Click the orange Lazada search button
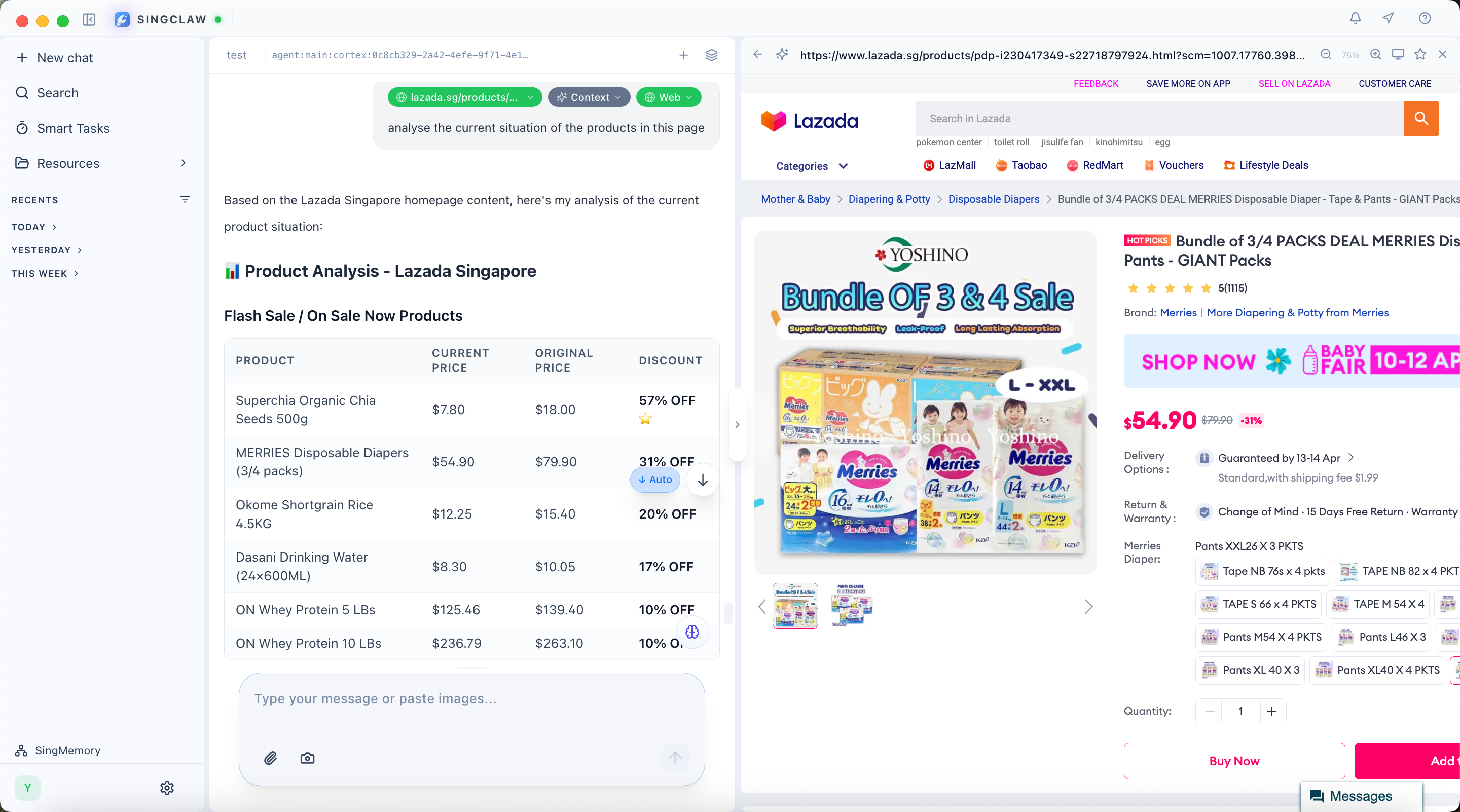This screenshot has height=812, width=1460. pyautogui.click(x=1420, y=119)
